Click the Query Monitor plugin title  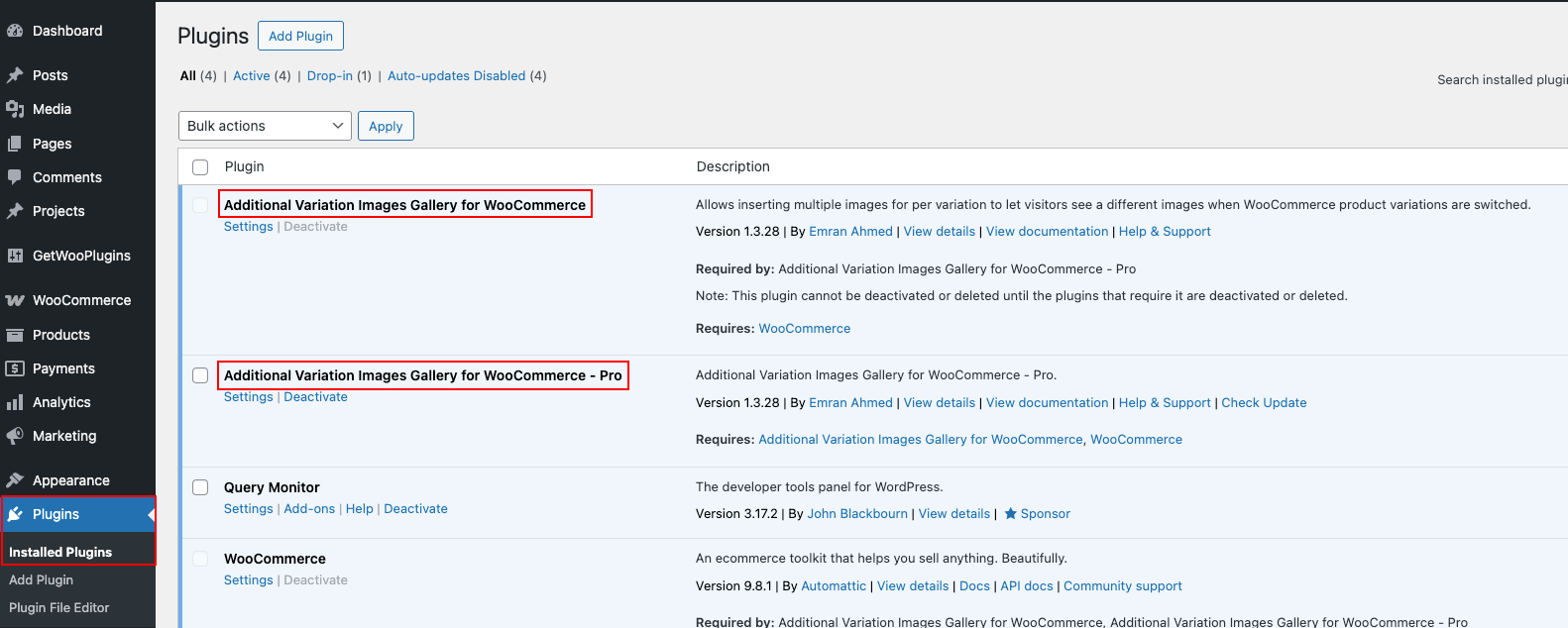[272, 487]
